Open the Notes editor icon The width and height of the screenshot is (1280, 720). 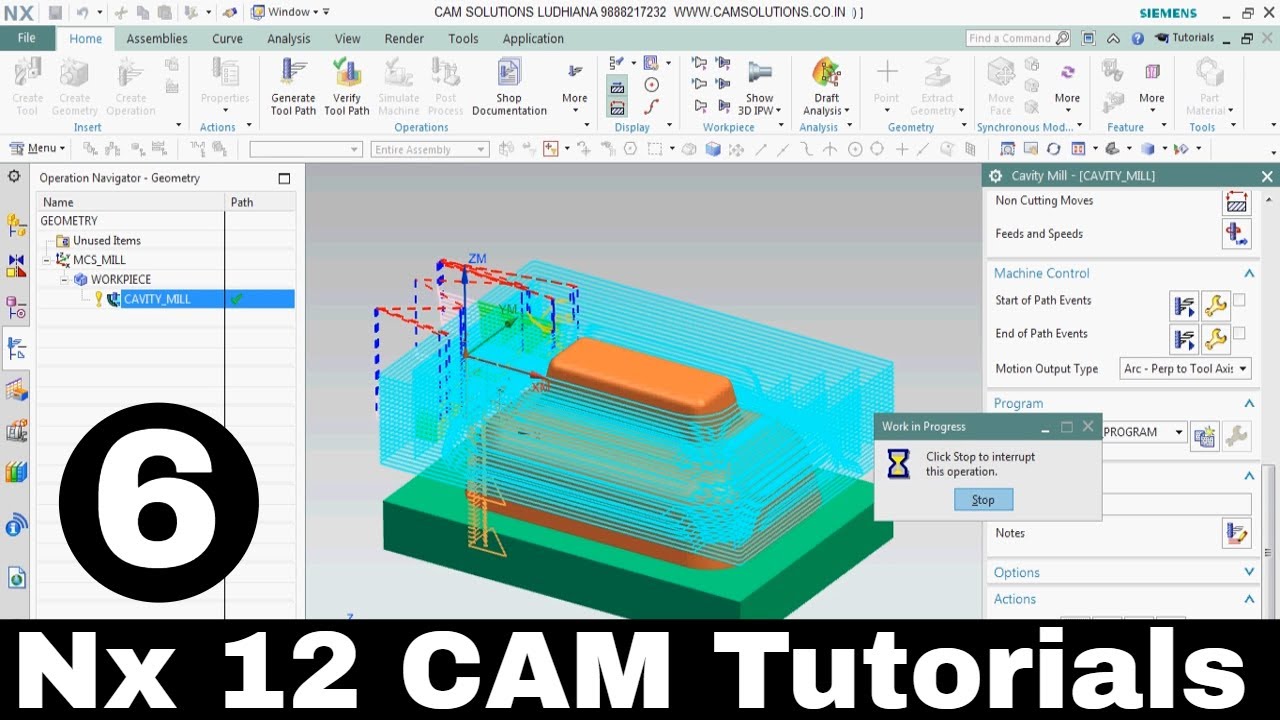(x=1237, y=533)
